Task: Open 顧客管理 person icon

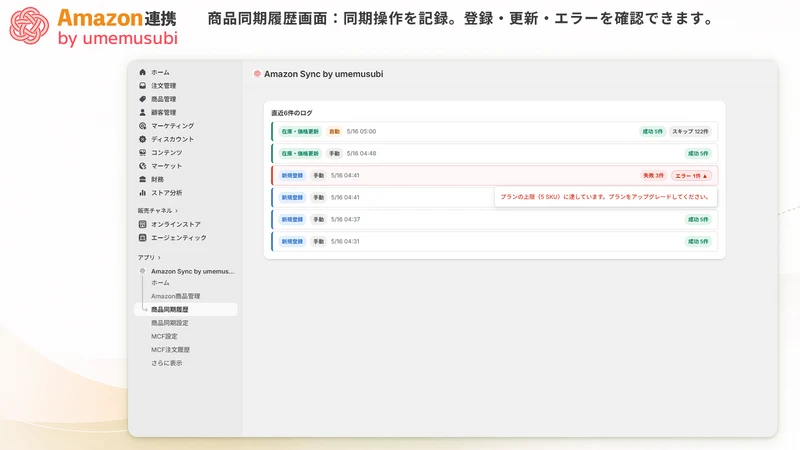Action: tap(142, 112)
